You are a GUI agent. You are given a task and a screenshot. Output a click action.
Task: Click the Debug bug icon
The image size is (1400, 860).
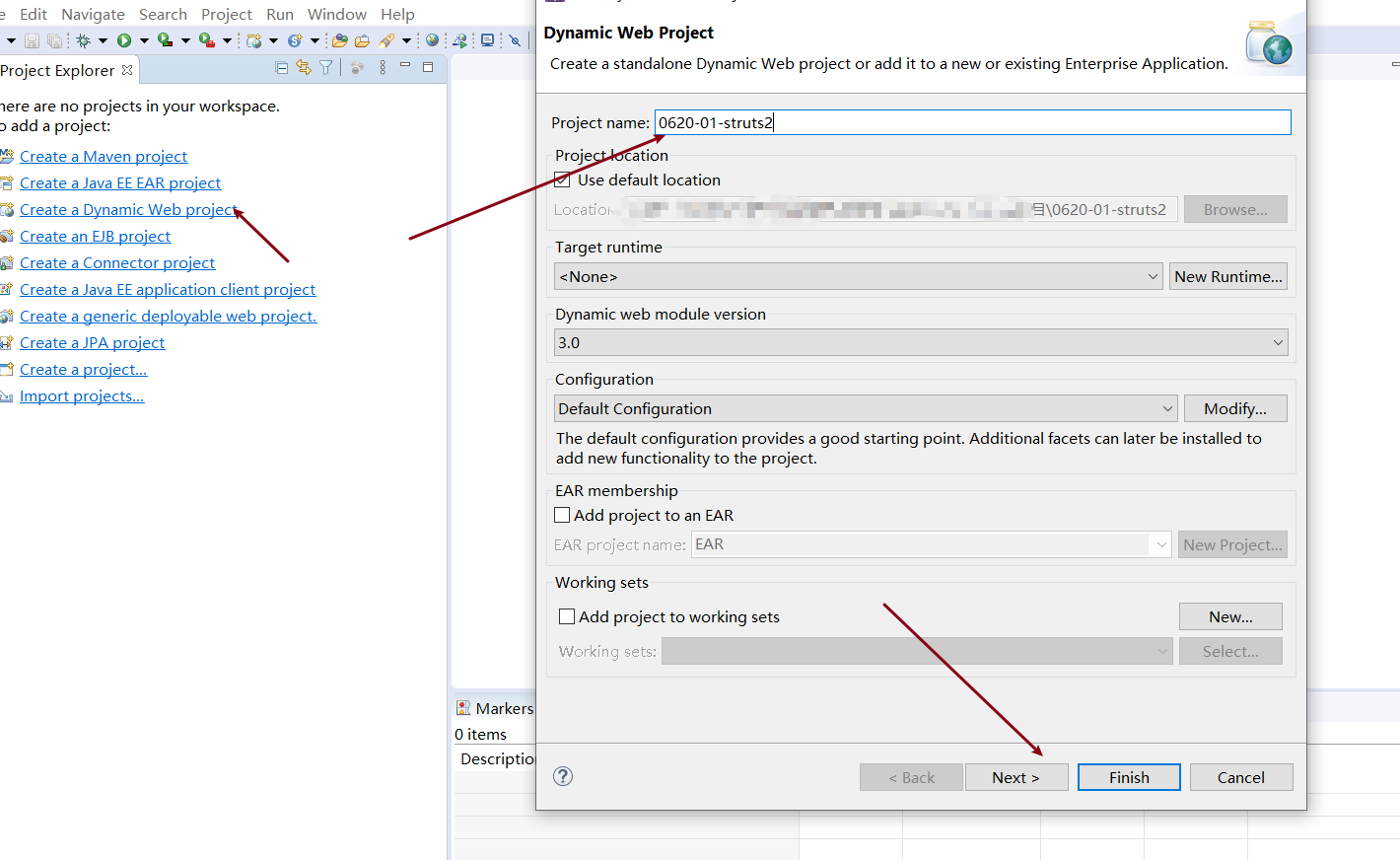(x=83, y=40)
